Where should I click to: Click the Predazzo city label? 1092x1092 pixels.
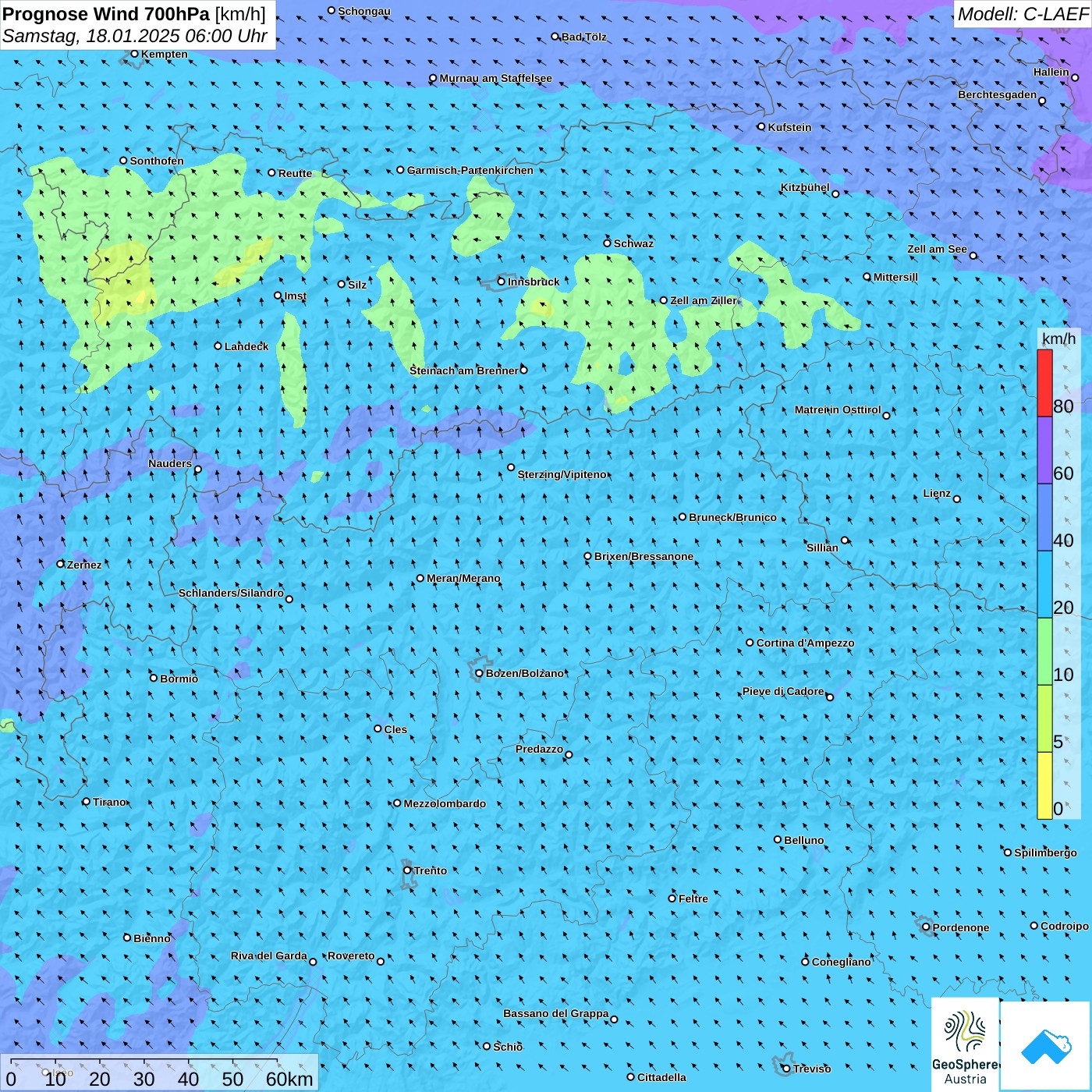tap(539, 749)
